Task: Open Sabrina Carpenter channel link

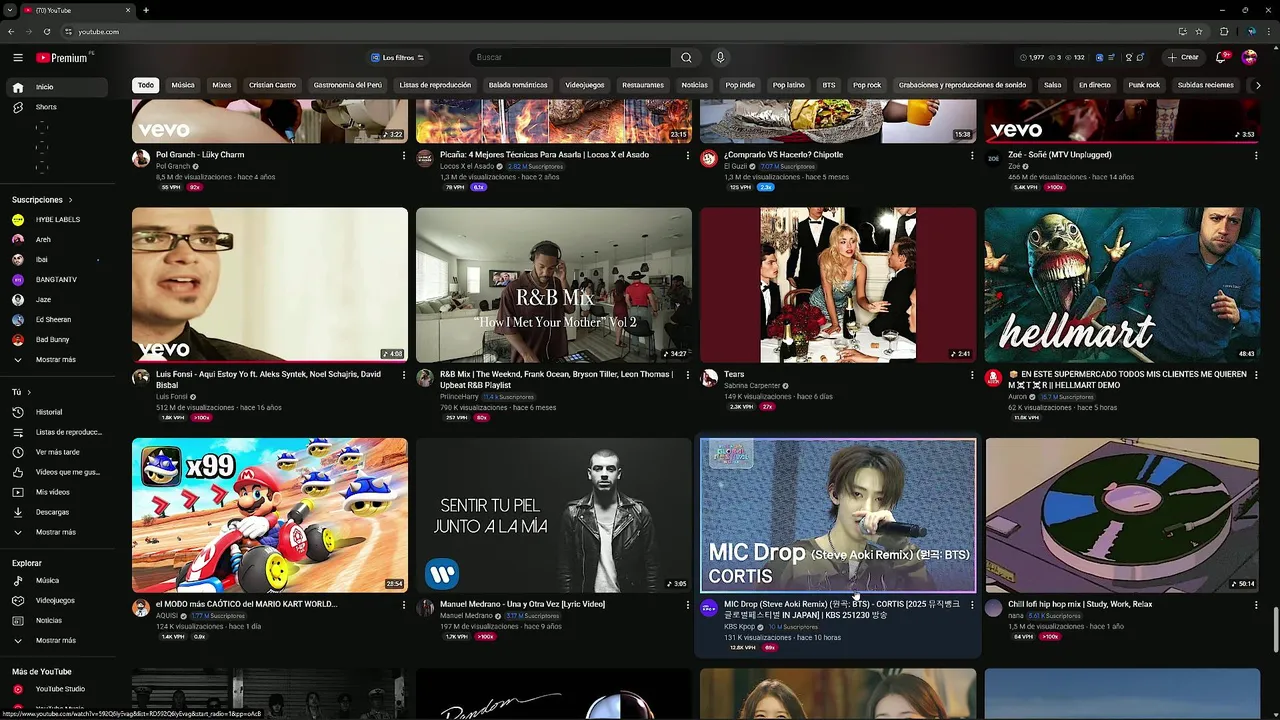Action: [x=752, y=386]
